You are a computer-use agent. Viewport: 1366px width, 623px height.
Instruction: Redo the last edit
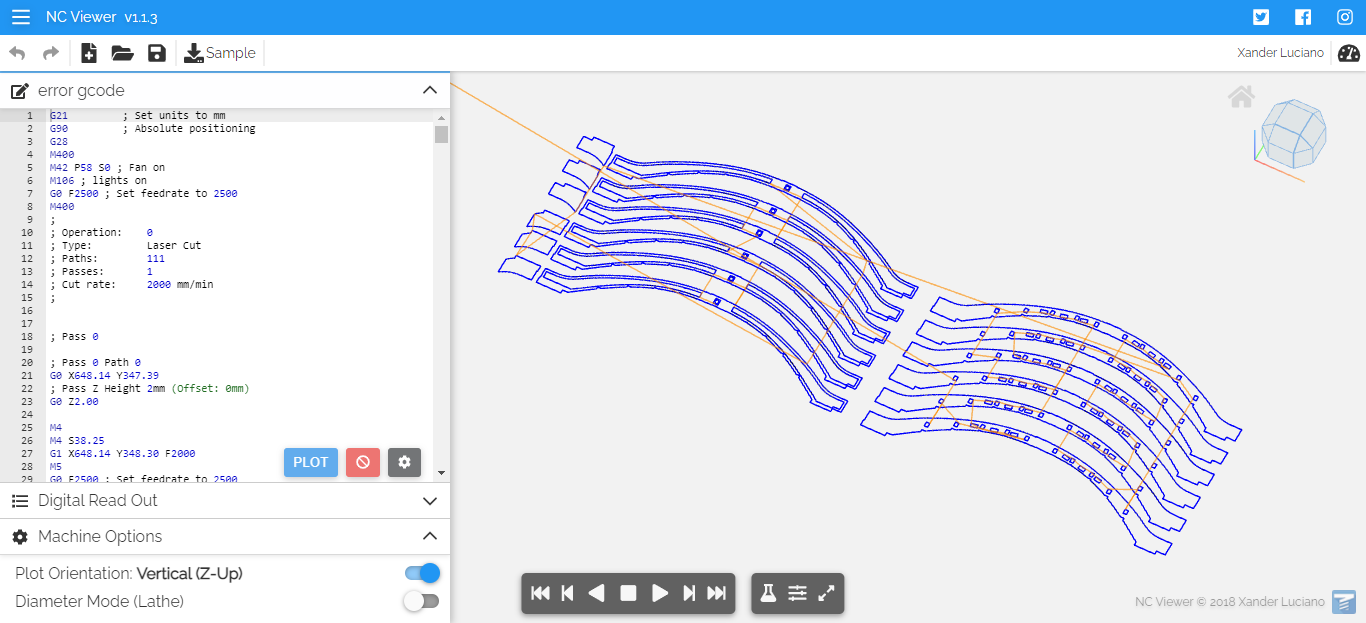[x=50, y=53]
